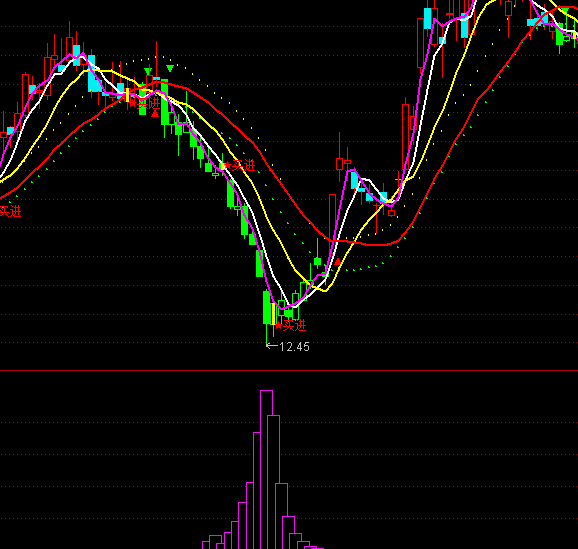Screen dimensions: 578x549
Task: Click the red up-triangle signal beside the yellow line's trough
Action: coord(338,262)
